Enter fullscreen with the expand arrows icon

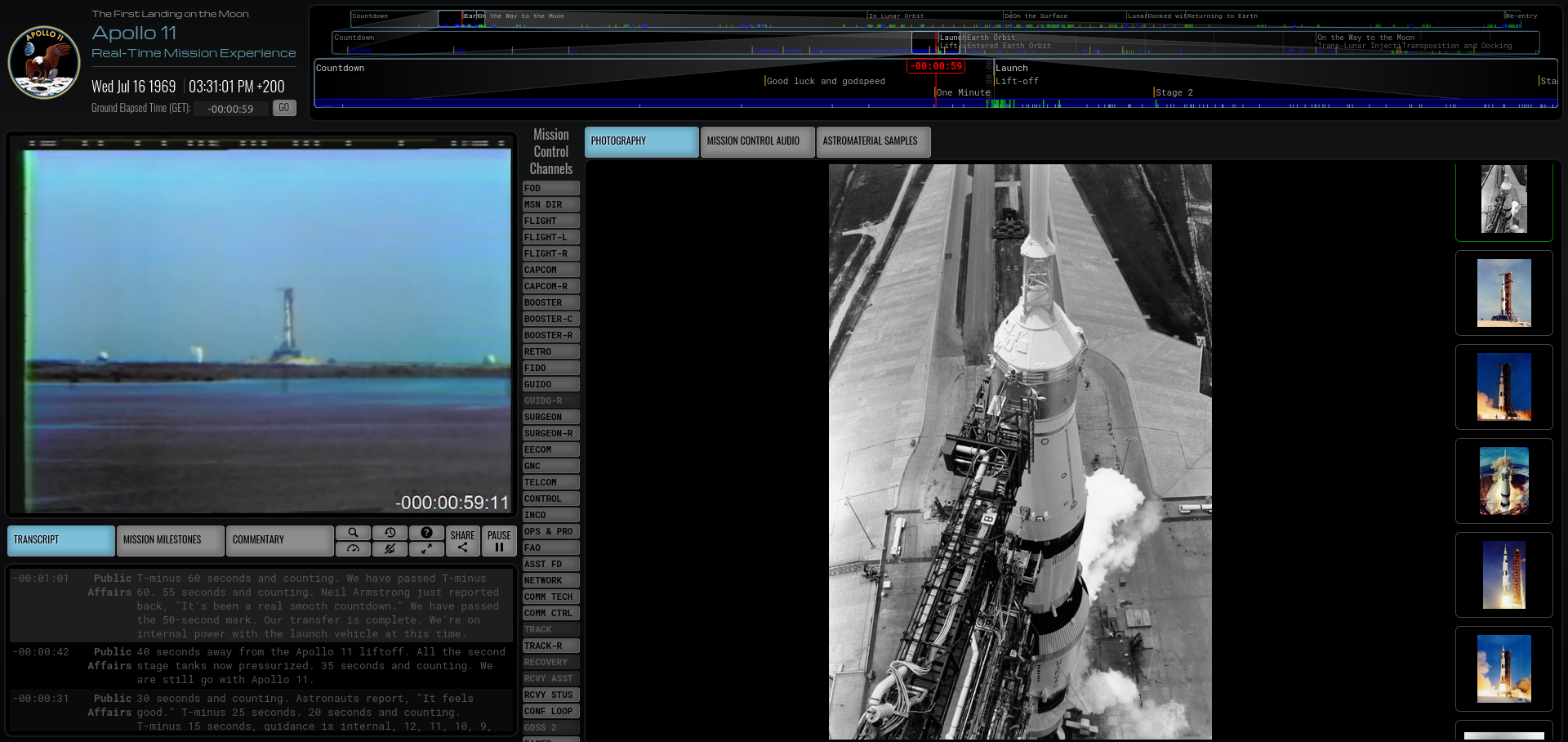[x=426, y=548]
